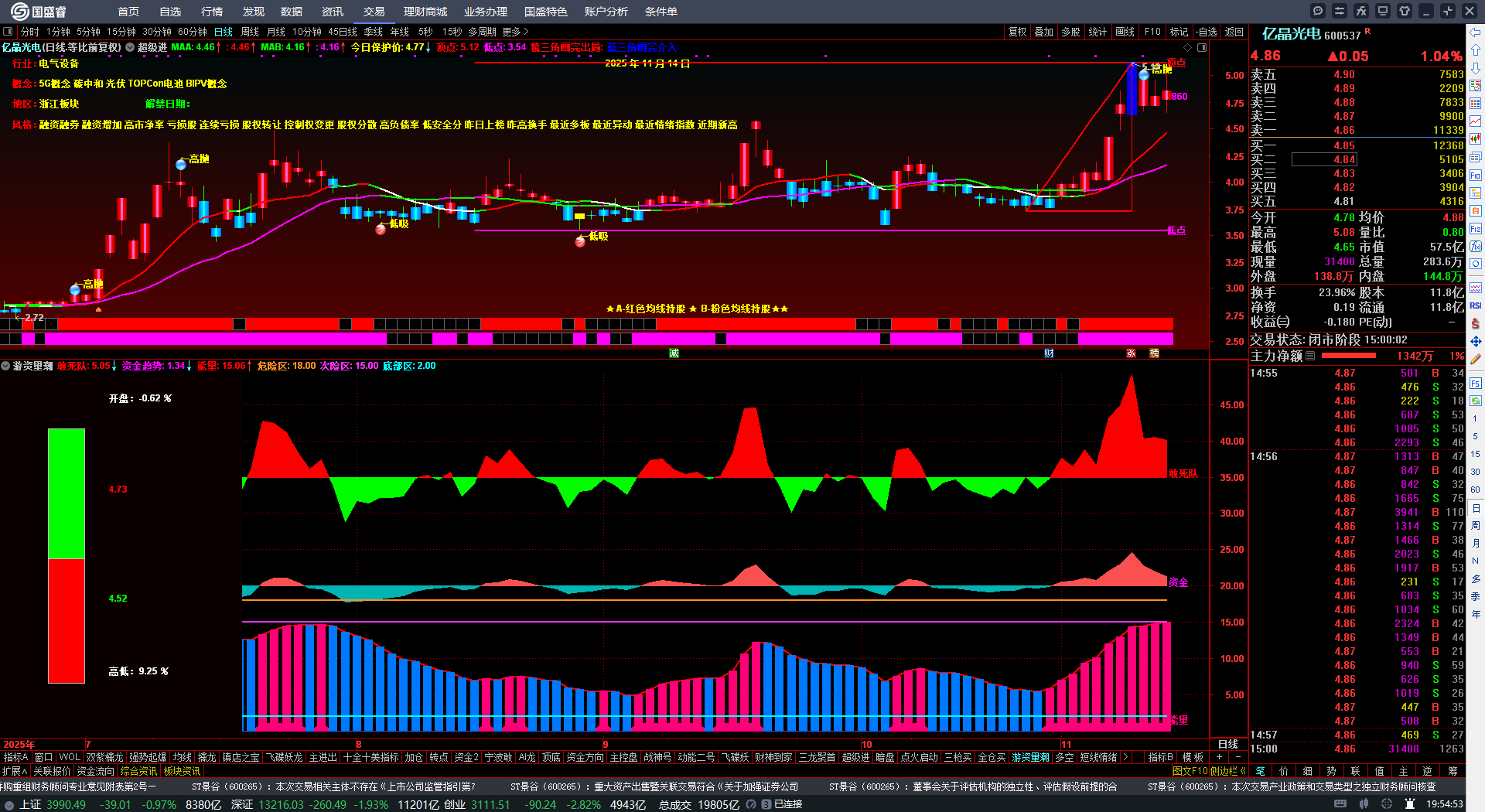Open the candlestick K-line icon in sidebar

coord(1476,139)
